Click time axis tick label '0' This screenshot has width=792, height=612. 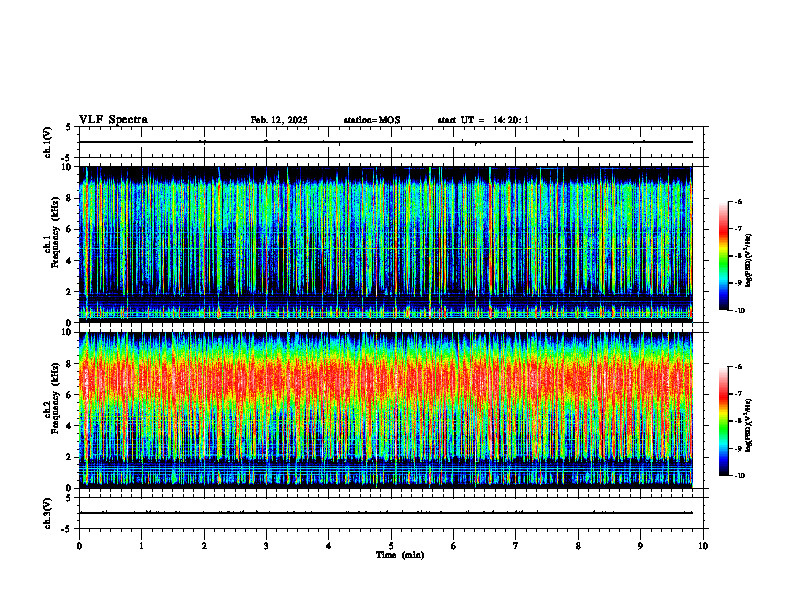coord(79,546)
